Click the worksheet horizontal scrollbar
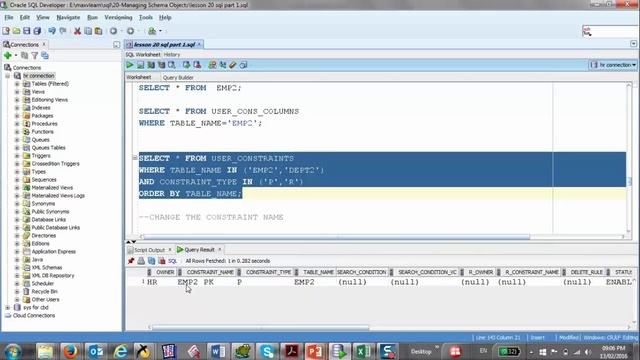 [336, 237]
